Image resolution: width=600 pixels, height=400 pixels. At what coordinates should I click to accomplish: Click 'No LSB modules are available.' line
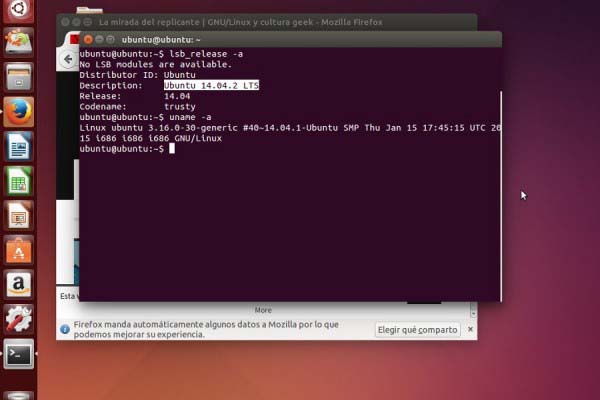point(155,64)
